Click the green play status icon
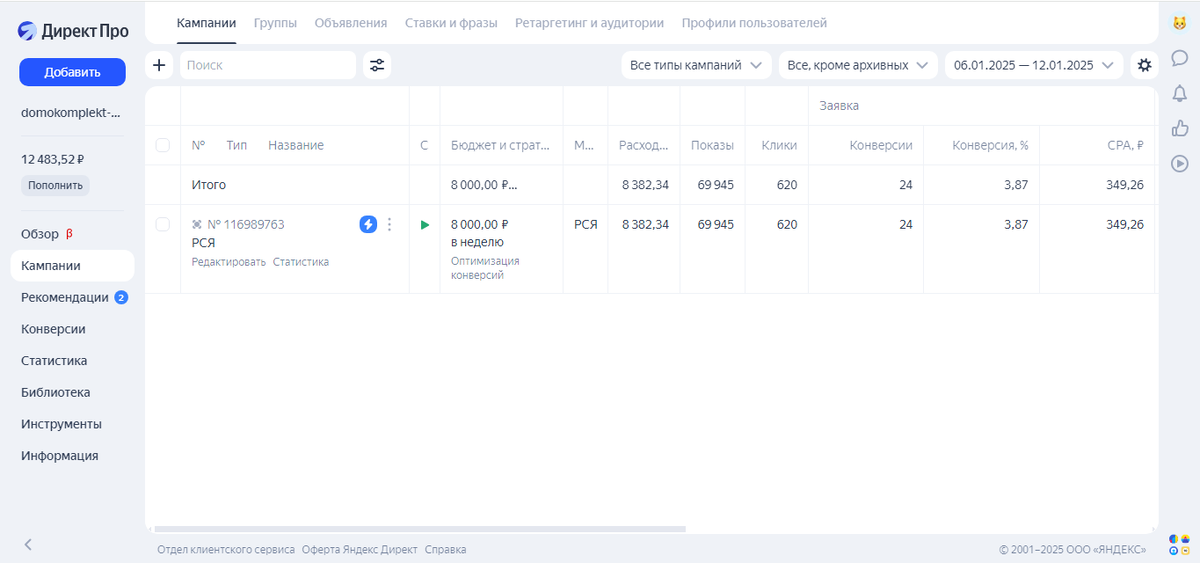The image size is (1200, 563). 425,225
